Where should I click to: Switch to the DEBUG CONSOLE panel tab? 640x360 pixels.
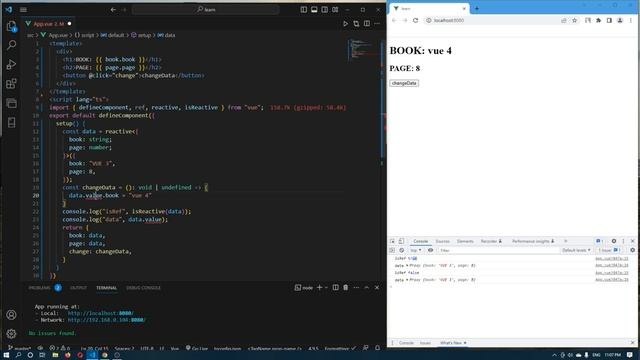[x=143, y=288]
